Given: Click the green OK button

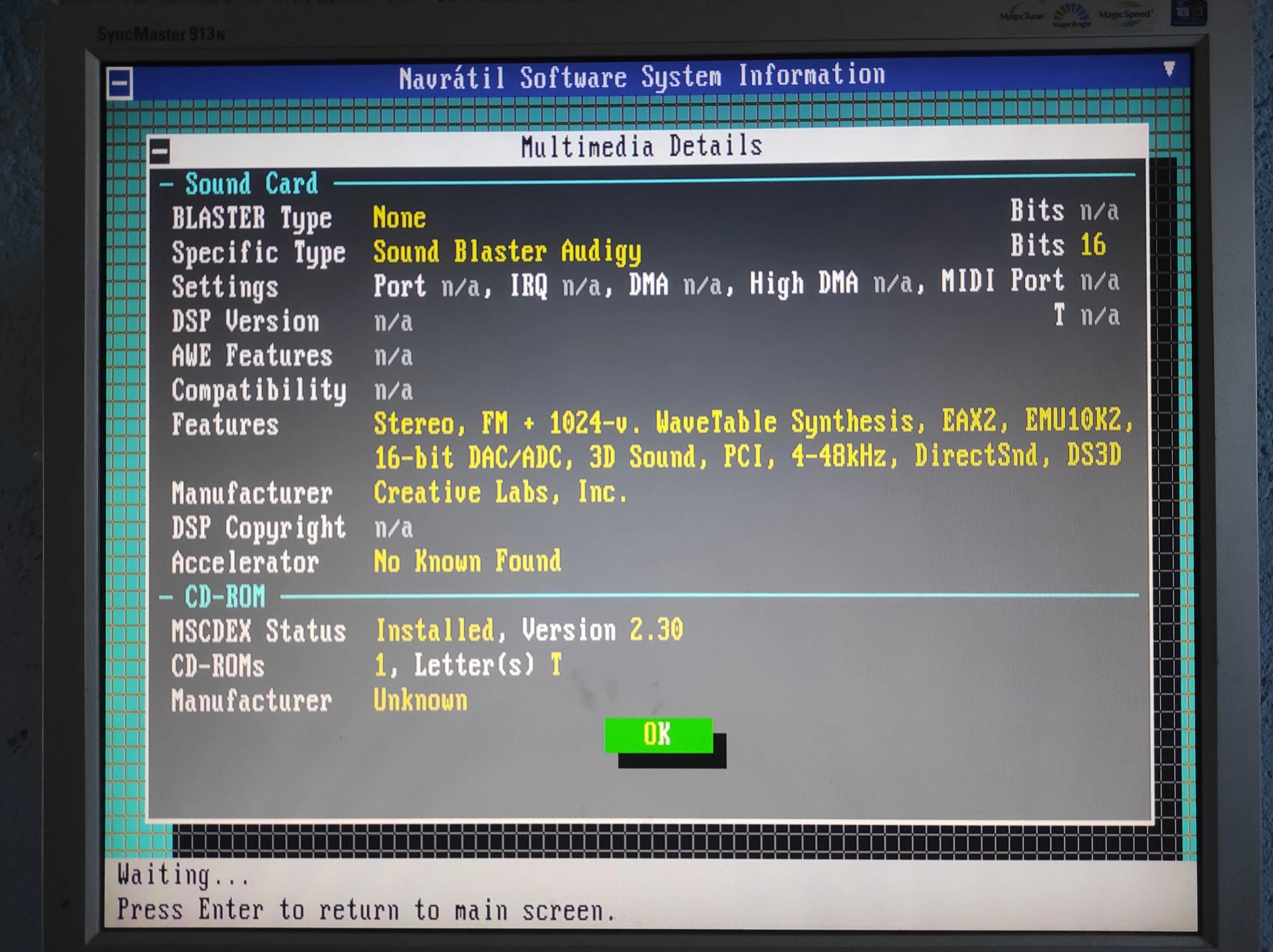Looking at the screenshot, I should (658, 734).
